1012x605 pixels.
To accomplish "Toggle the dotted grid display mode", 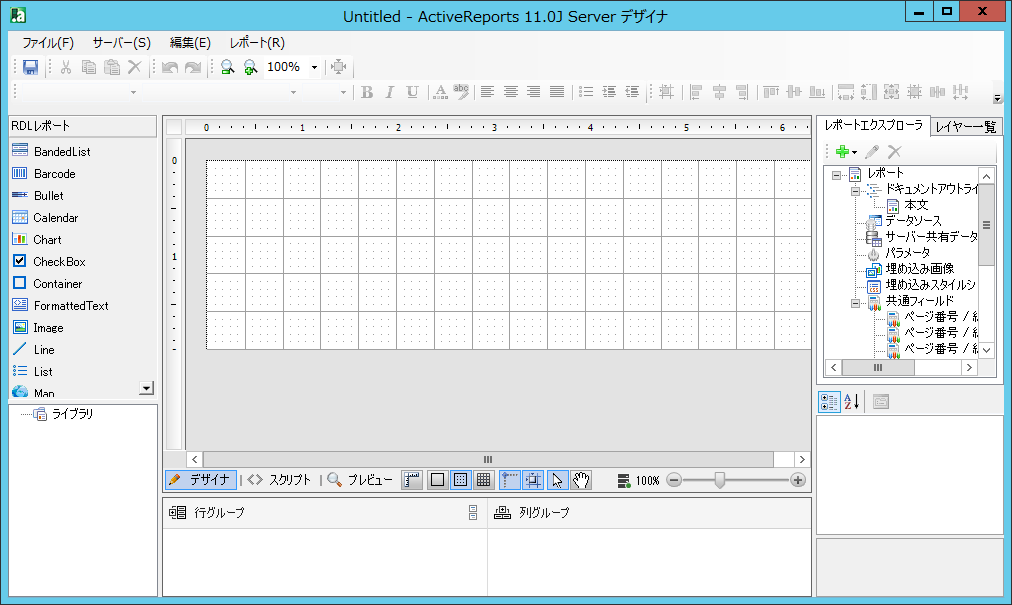I will (460, 480).
